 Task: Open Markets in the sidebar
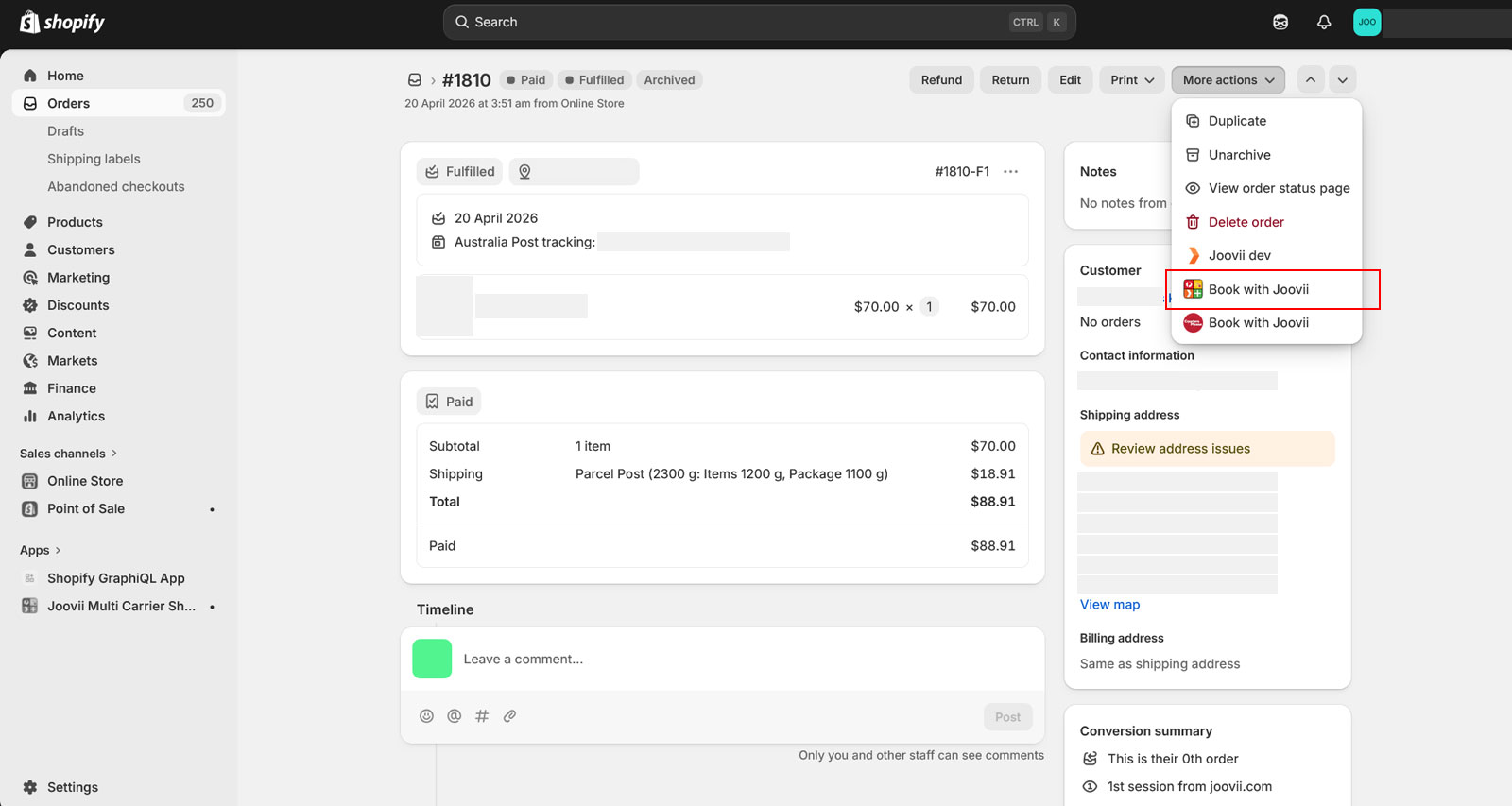coord(118,361)
